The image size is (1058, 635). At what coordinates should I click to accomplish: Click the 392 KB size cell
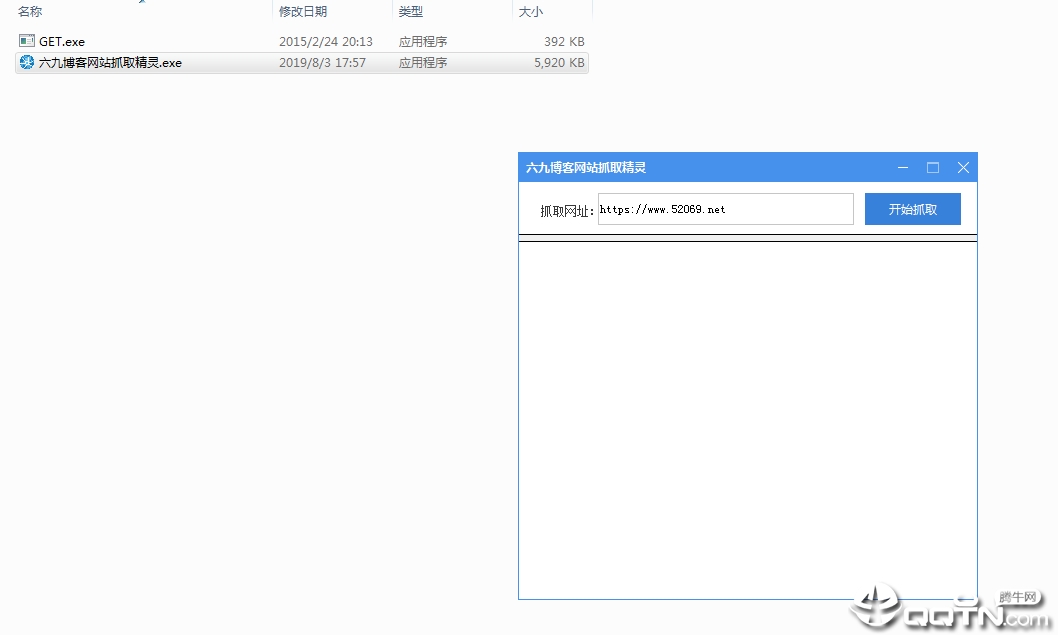564,42
